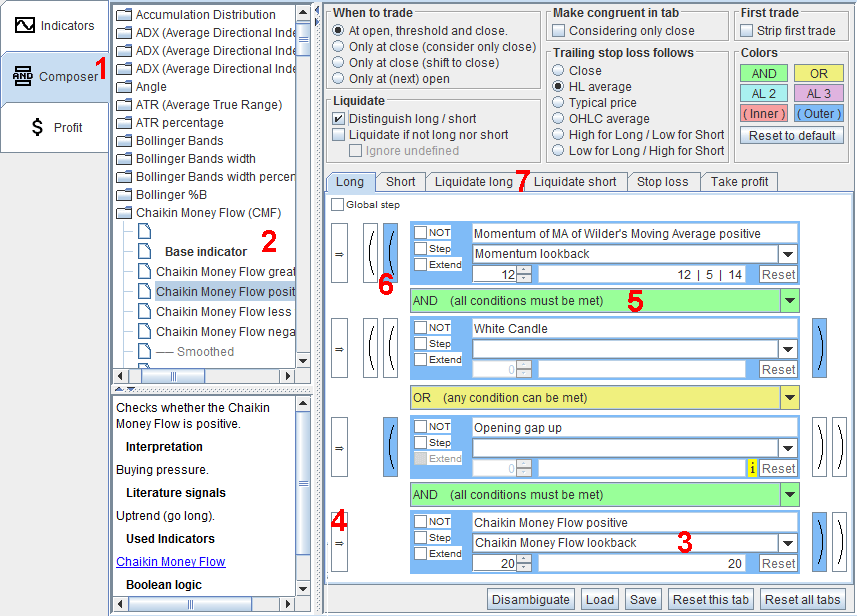Check NOT on the White Candle condition
857x616 pixels.
(x=420, y=327)
